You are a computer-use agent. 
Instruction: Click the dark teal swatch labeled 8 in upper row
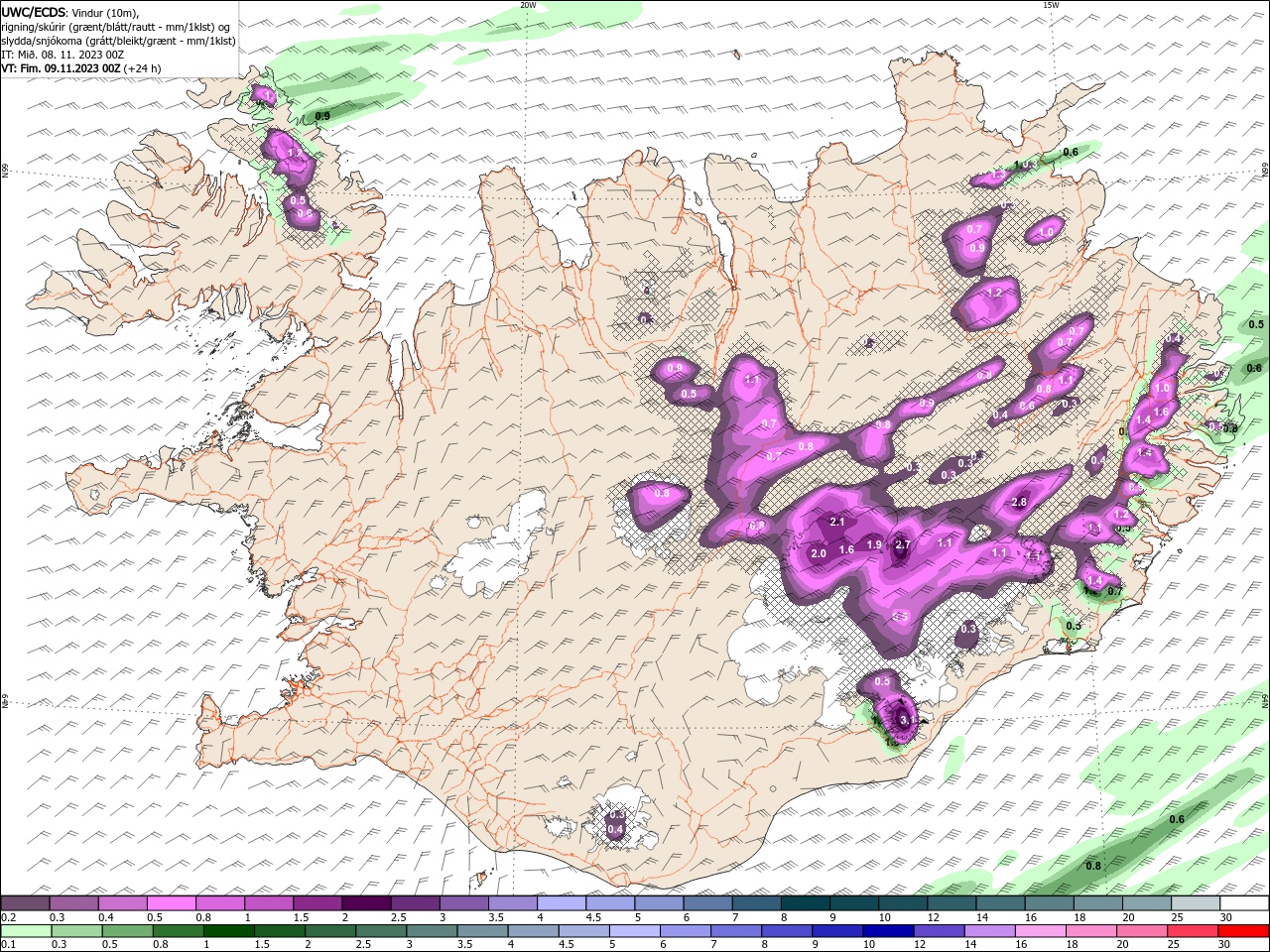coord(805,903)
